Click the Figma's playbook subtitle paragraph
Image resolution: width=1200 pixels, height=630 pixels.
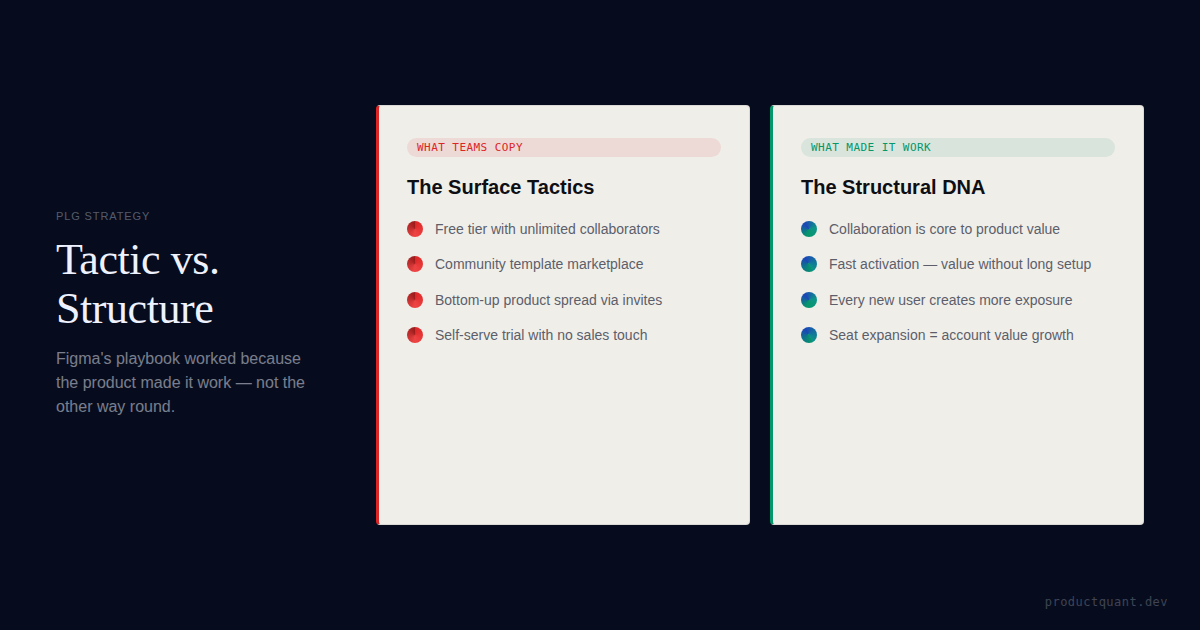[x=180, y=382]
